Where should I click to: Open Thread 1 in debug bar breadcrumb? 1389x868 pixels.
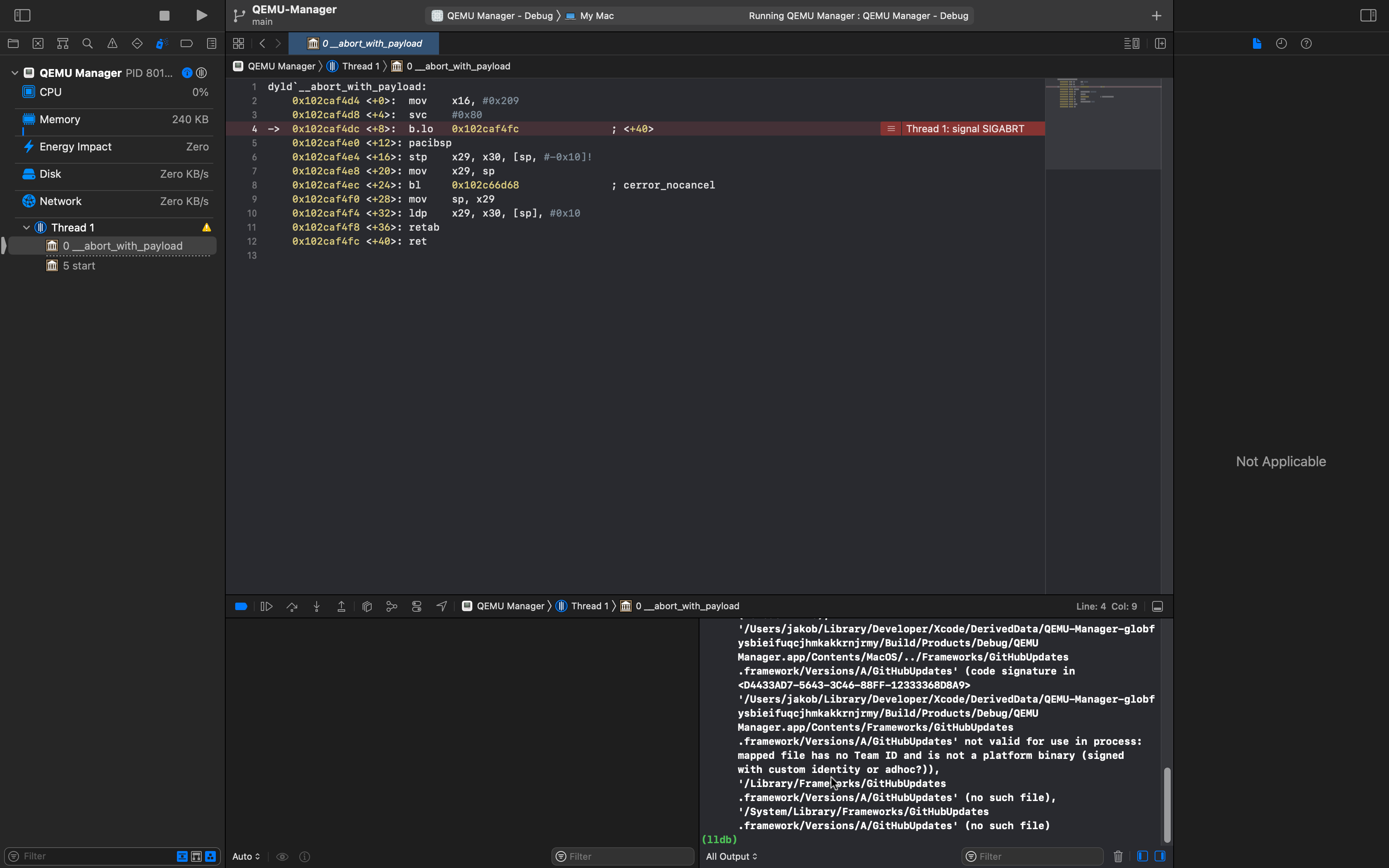582,606
